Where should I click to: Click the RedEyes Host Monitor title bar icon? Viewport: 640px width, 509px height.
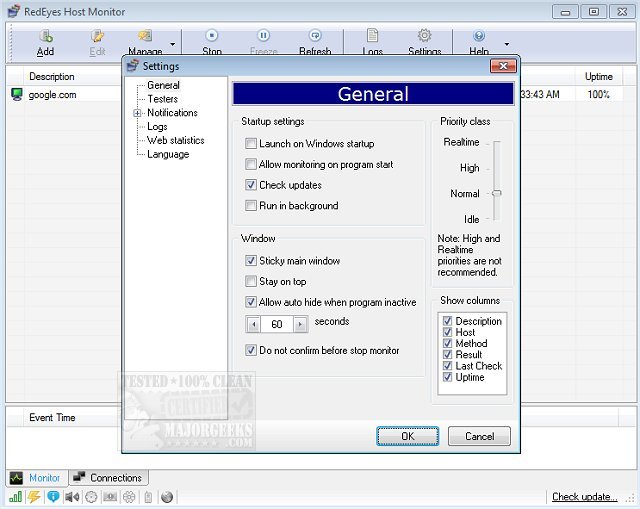[x=14, y=11]
